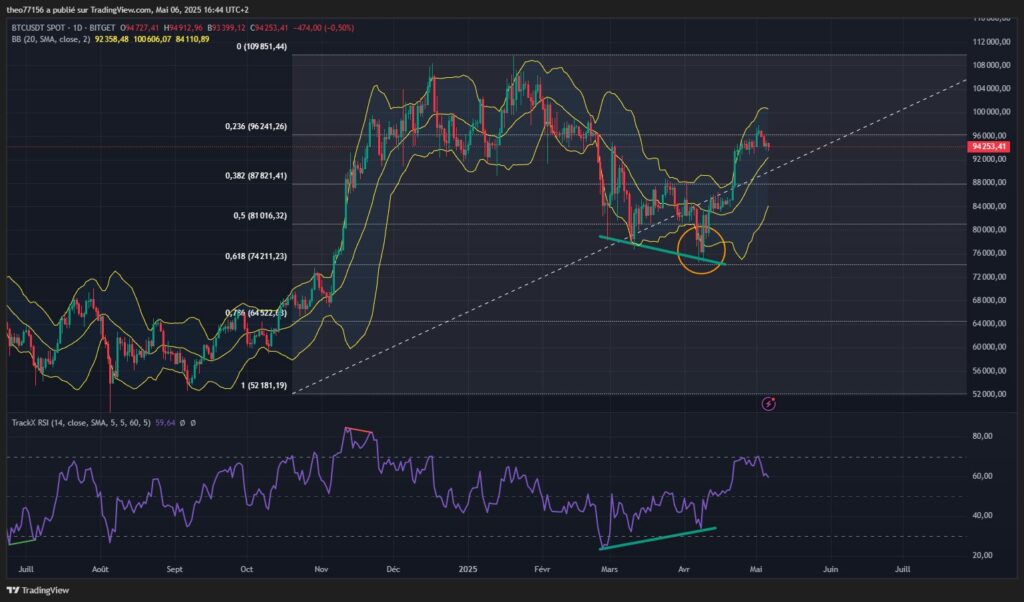Select the teal trendline on the RSI pane
1024x602 pixels.
tap(660, 539)
